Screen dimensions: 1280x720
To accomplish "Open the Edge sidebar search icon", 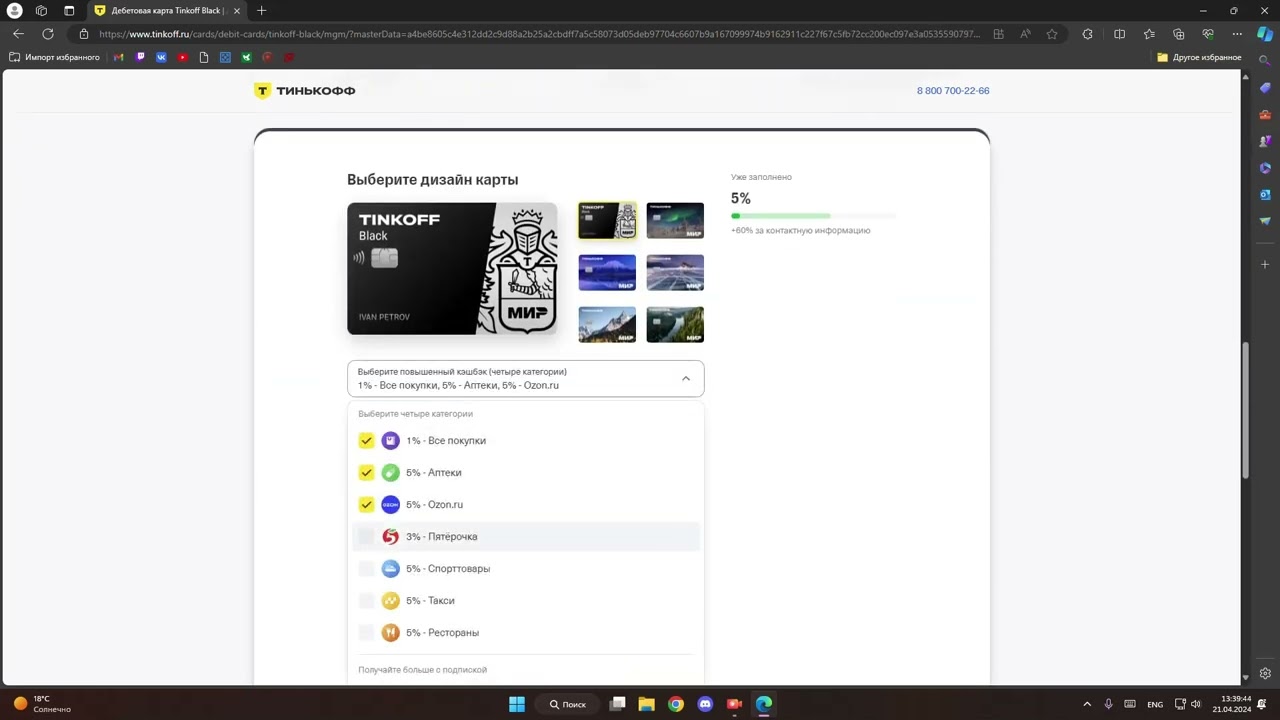I will [1265, 62].
